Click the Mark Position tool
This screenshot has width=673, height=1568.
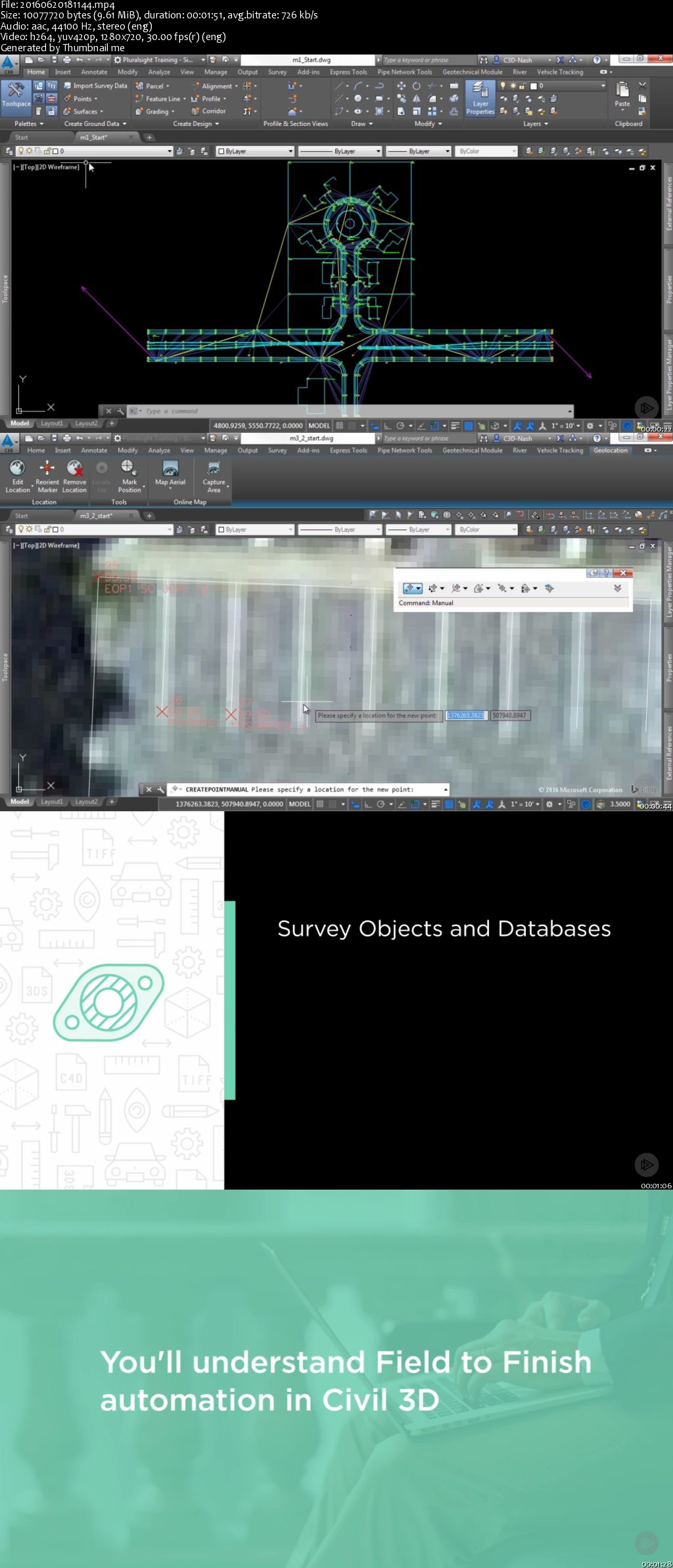tap(129, 477)
